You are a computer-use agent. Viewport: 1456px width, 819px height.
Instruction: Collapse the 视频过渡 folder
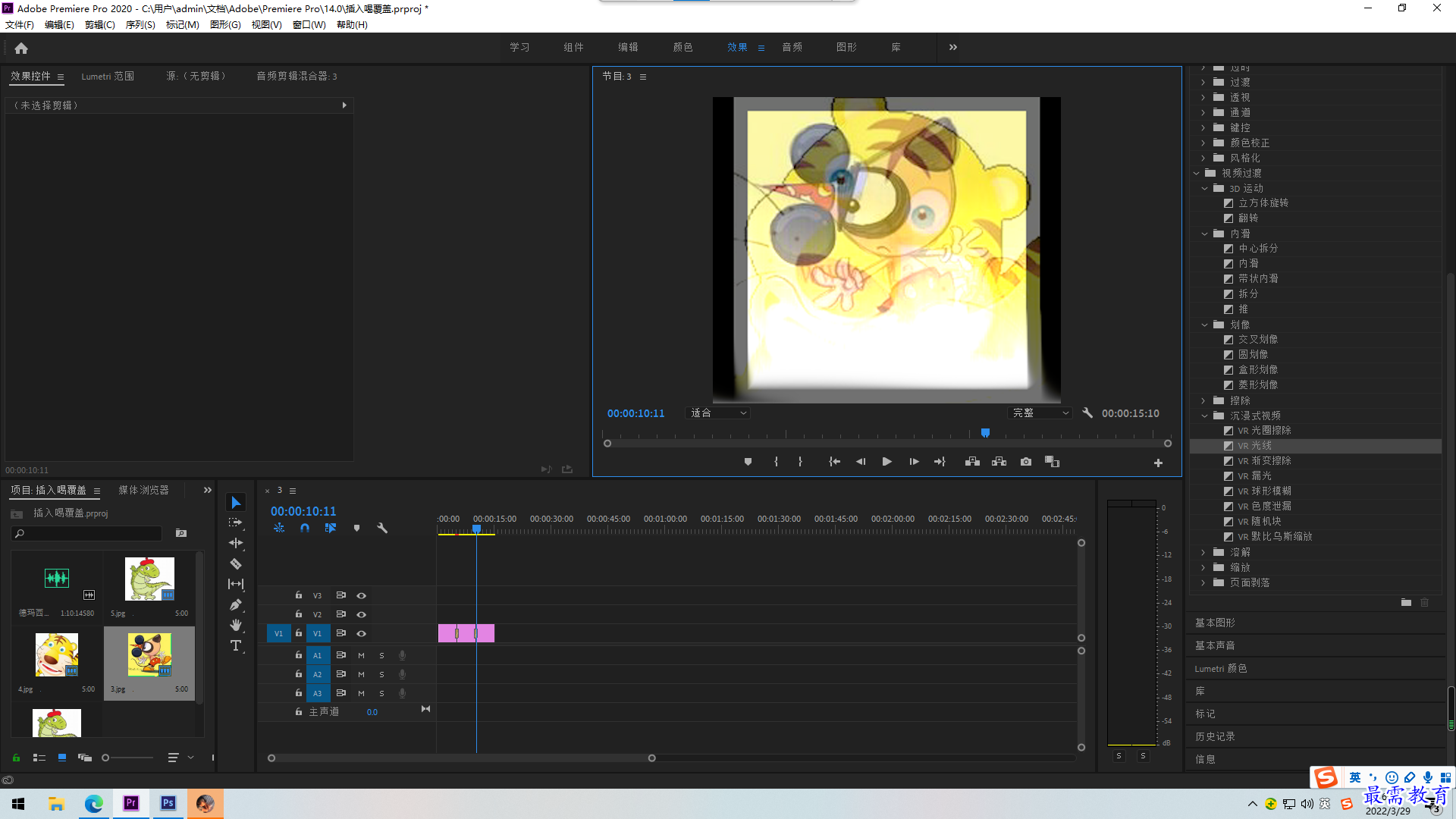pos(1197,173)
